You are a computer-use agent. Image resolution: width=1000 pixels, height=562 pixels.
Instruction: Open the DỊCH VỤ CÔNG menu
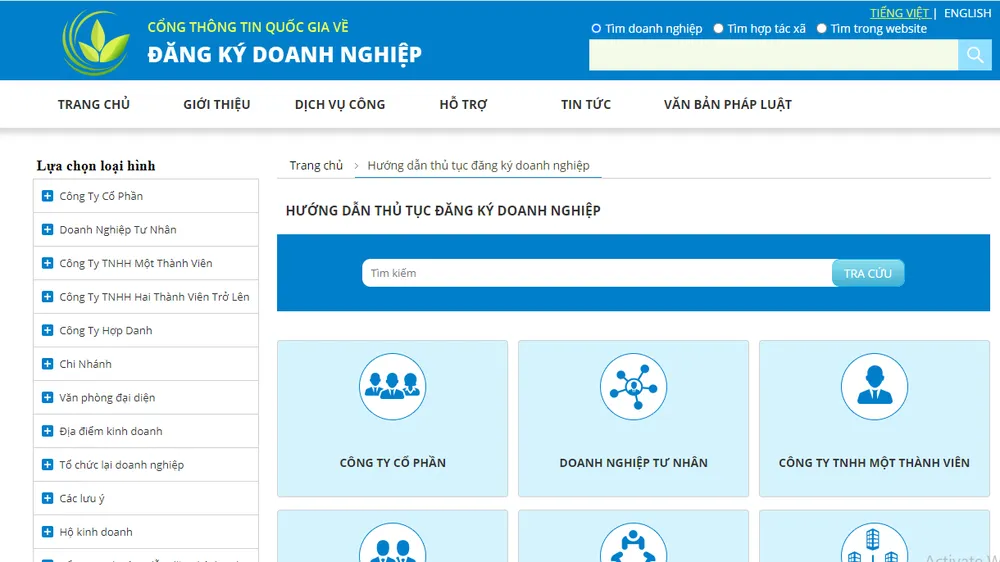click(x=340, y=105)
